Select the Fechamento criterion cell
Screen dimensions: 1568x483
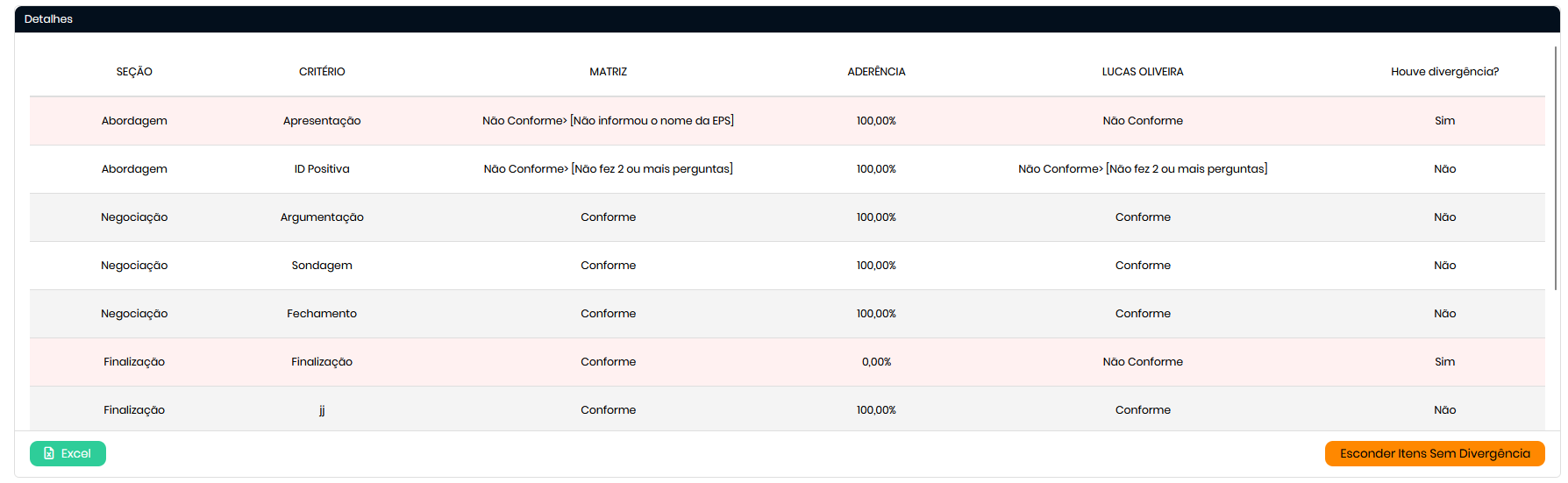point(322,314)
